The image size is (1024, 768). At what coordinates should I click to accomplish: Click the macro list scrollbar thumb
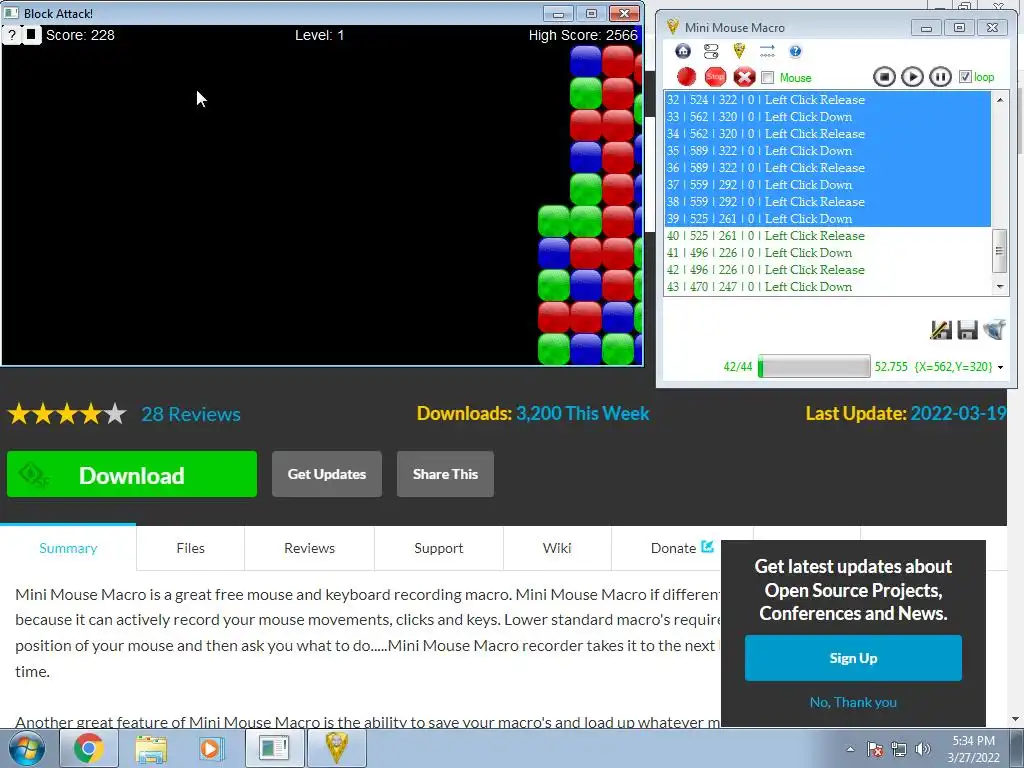(999, 251)
